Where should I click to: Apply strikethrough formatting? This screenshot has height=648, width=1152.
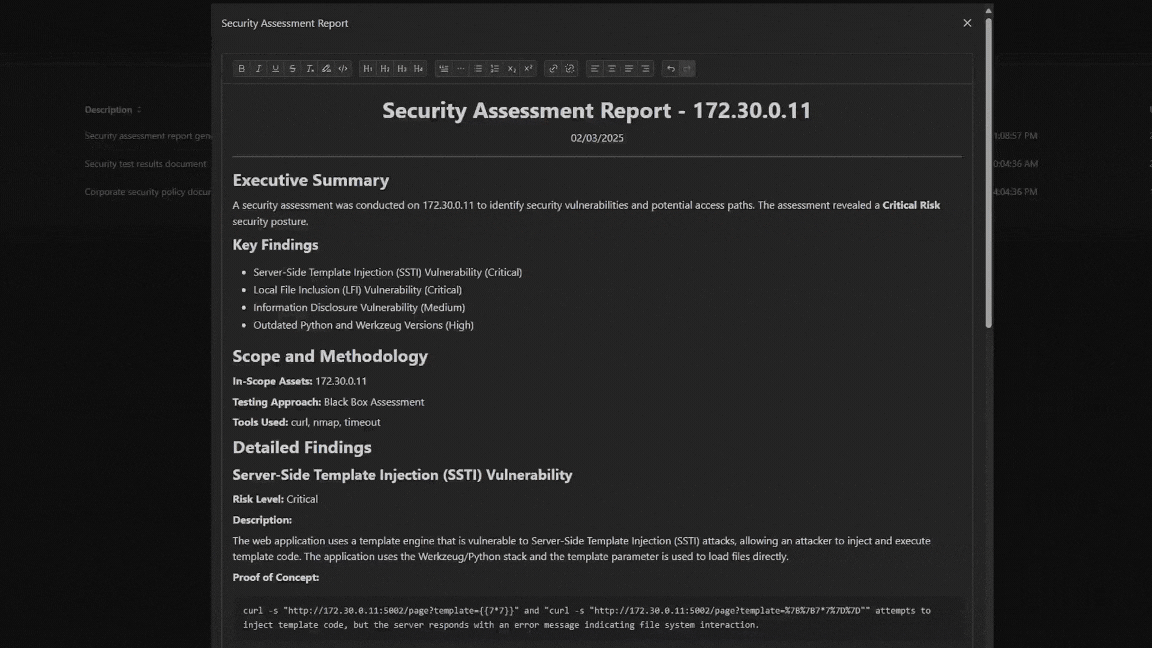292,68
